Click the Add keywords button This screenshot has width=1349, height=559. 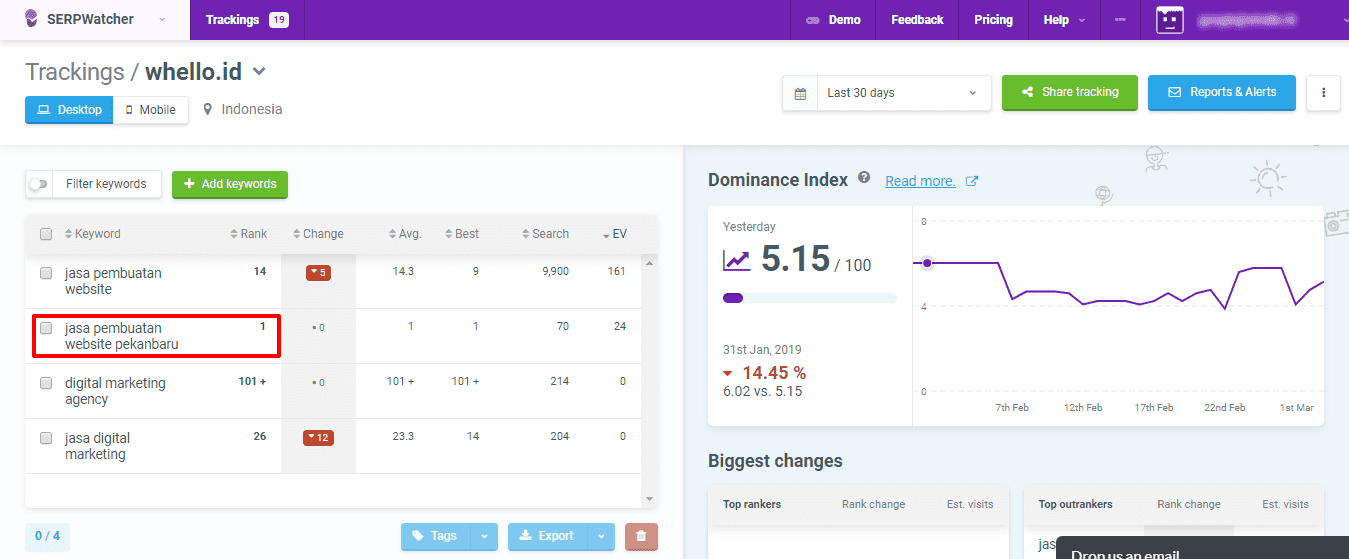click(x=229, y=184)
